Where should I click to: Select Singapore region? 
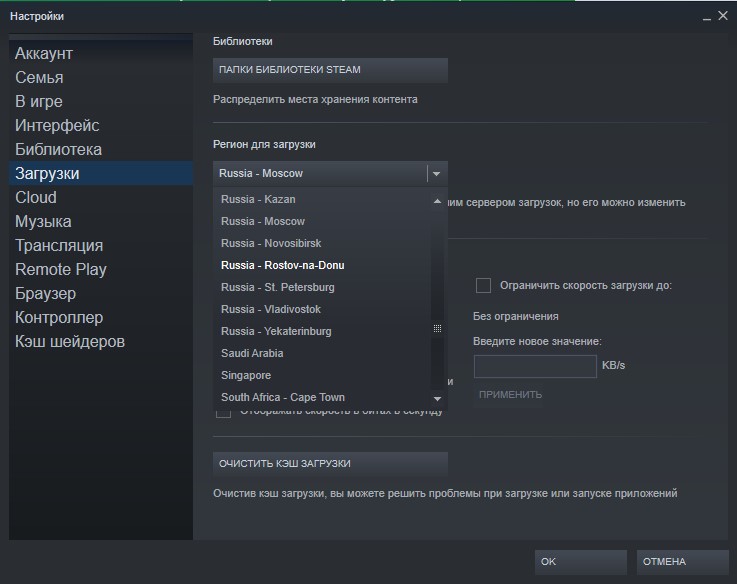pyautogui.click(x=322, y=375)
